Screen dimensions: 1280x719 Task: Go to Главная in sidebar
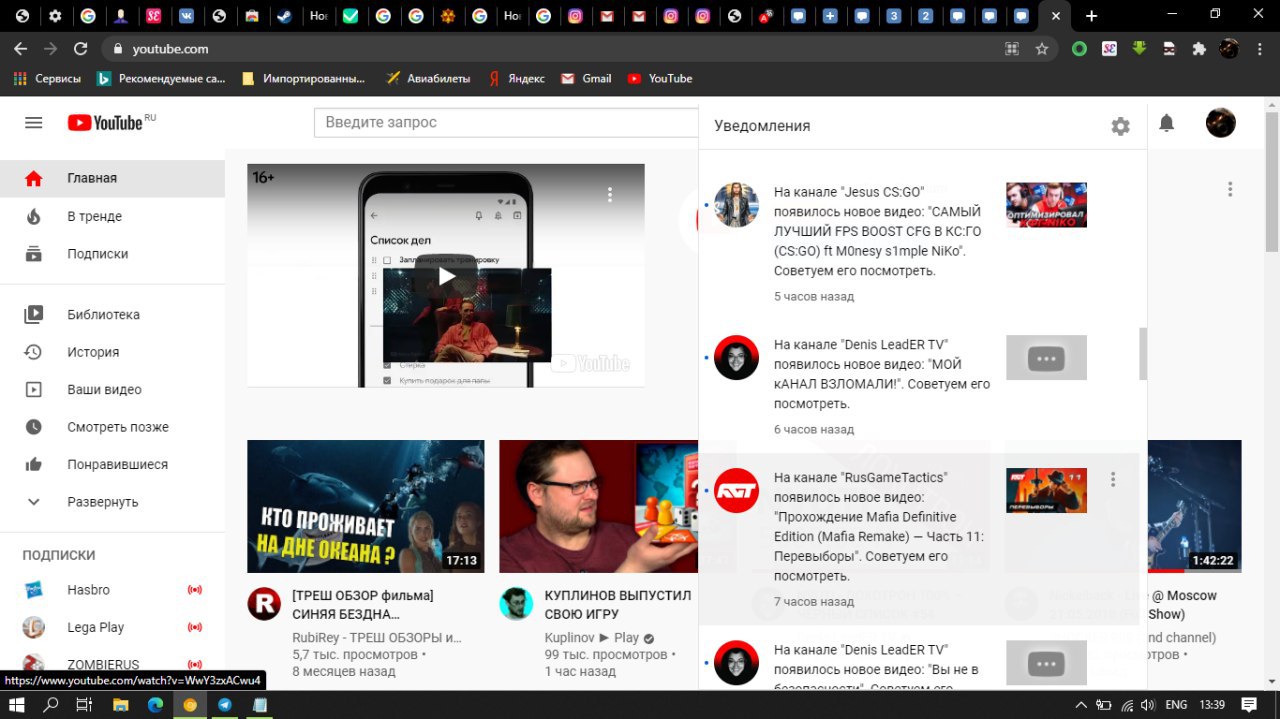[x=112, y=178]
